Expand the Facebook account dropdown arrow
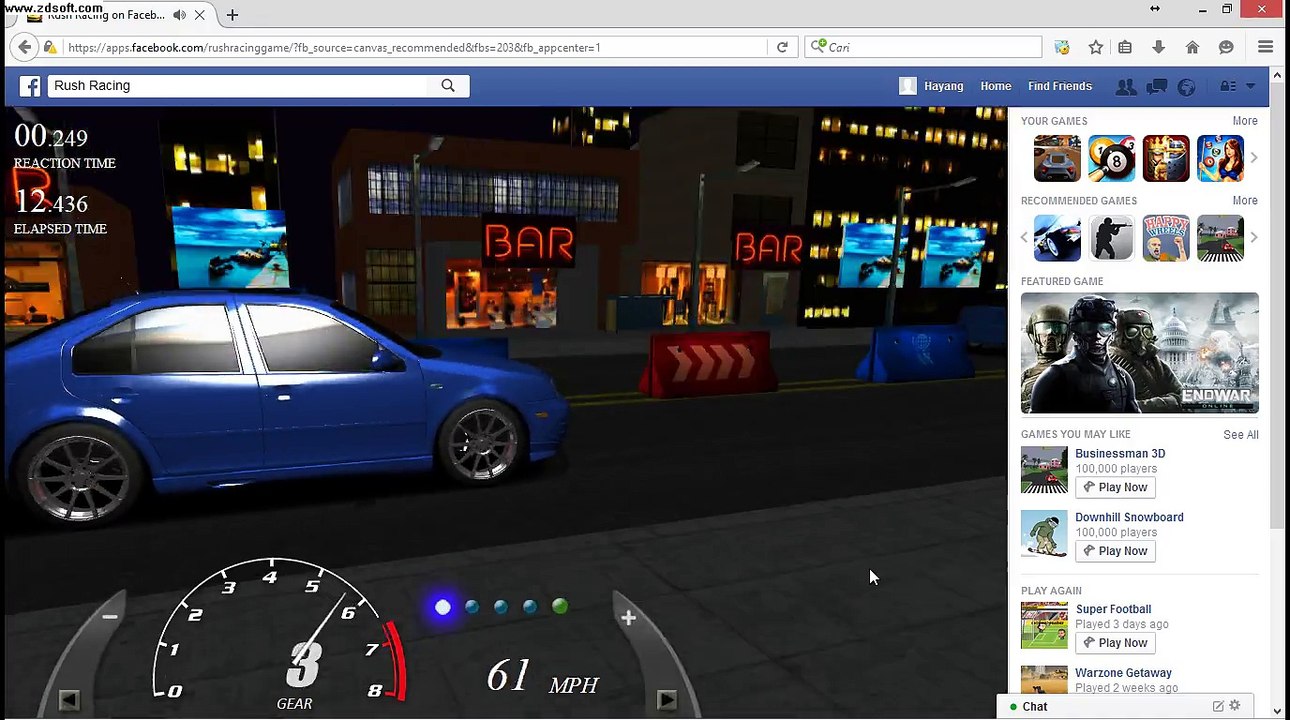 click(x=1250, y=86)
